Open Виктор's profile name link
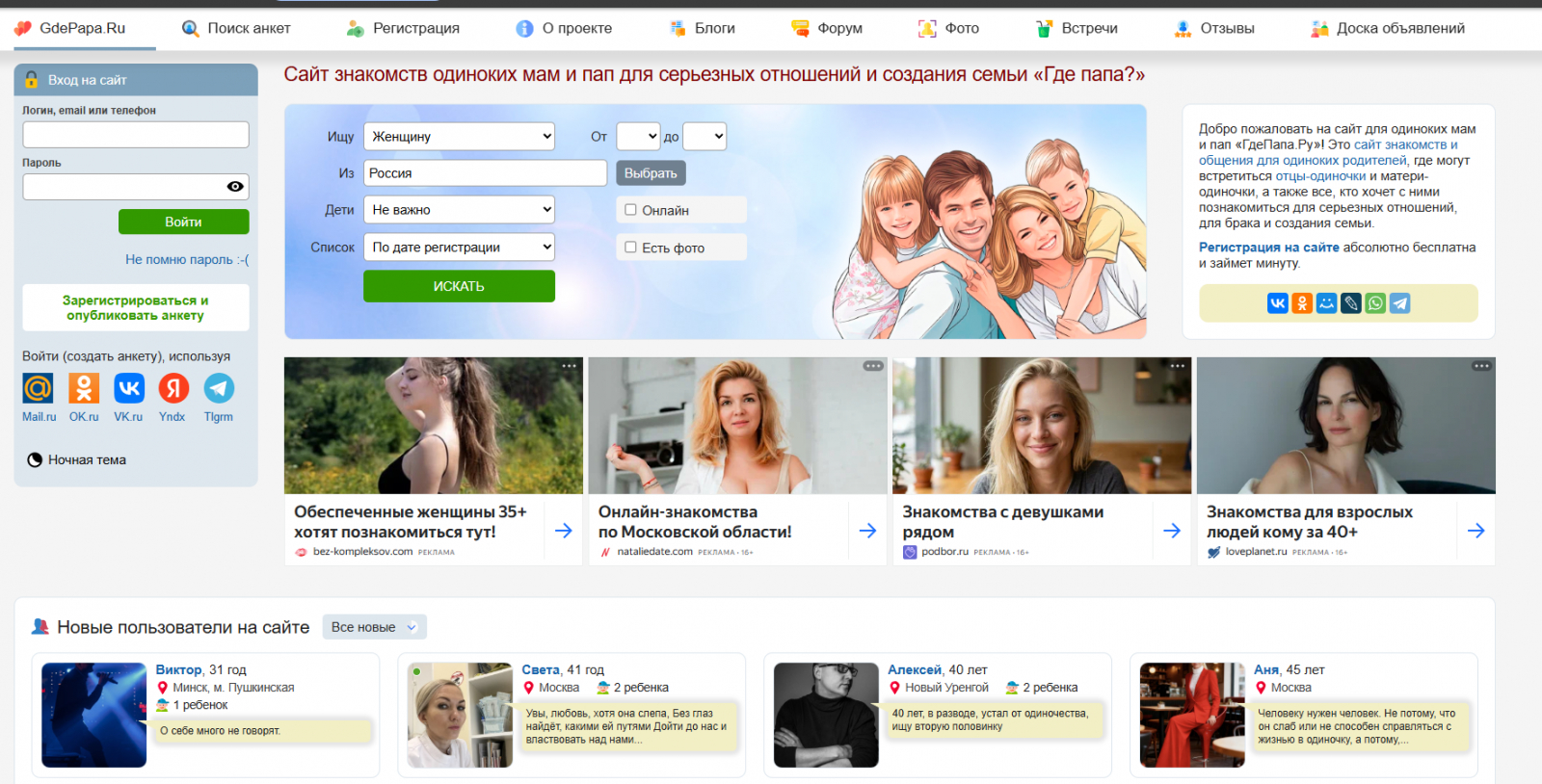The height and width of the screenshot is (784, 1542). [179, 670]
